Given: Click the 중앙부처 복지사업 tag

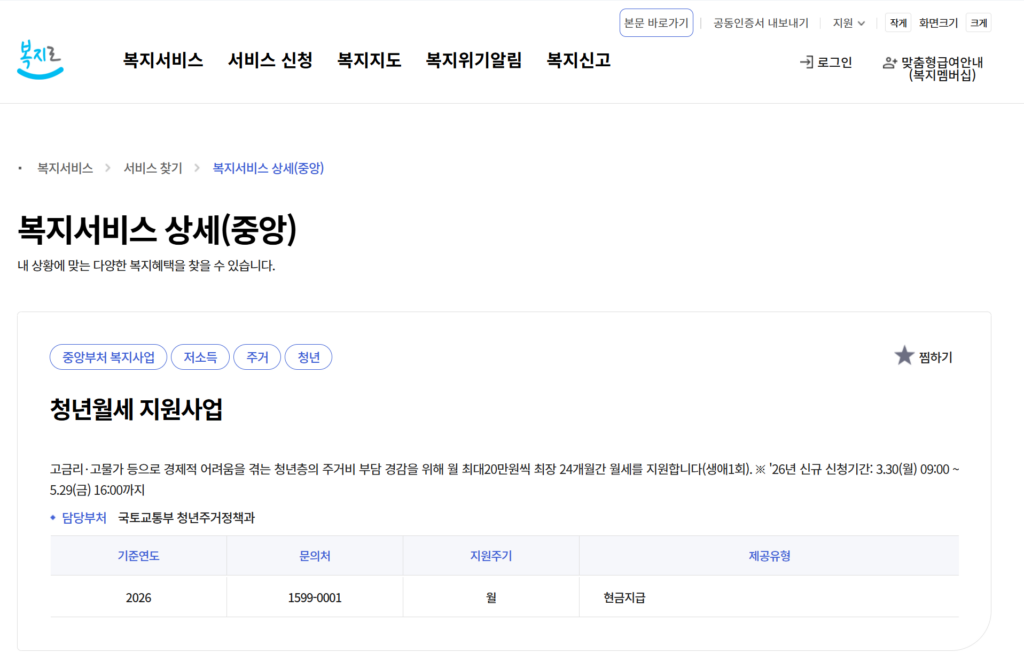Looking at the screenshot, I should coord(108,357).
